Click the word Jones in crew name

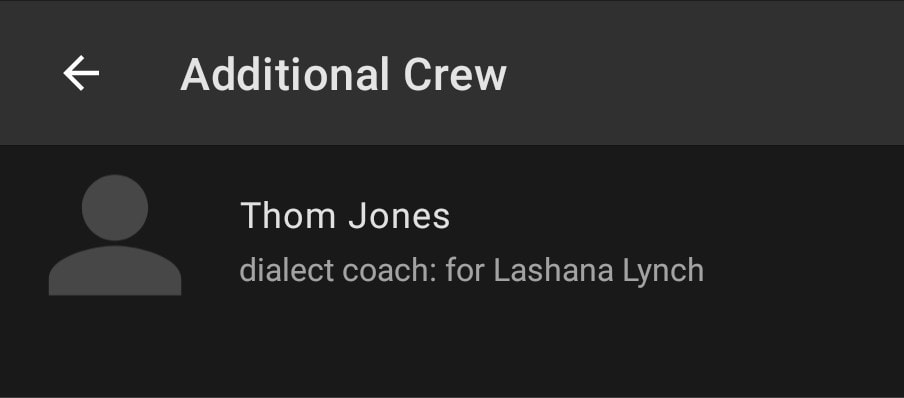pos(399,216)
